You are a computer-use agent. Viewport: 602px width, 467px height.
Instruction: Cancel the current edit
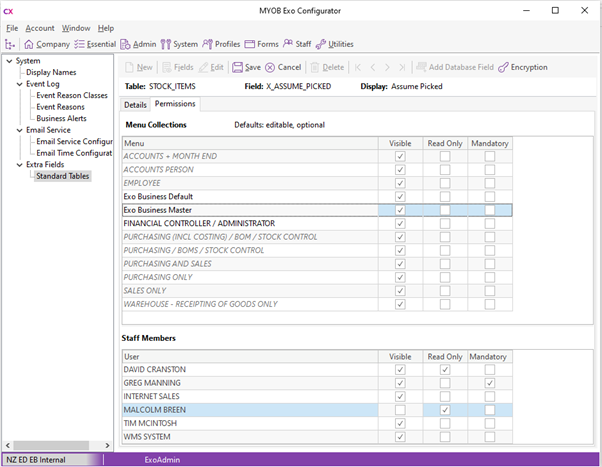(283, 68)
